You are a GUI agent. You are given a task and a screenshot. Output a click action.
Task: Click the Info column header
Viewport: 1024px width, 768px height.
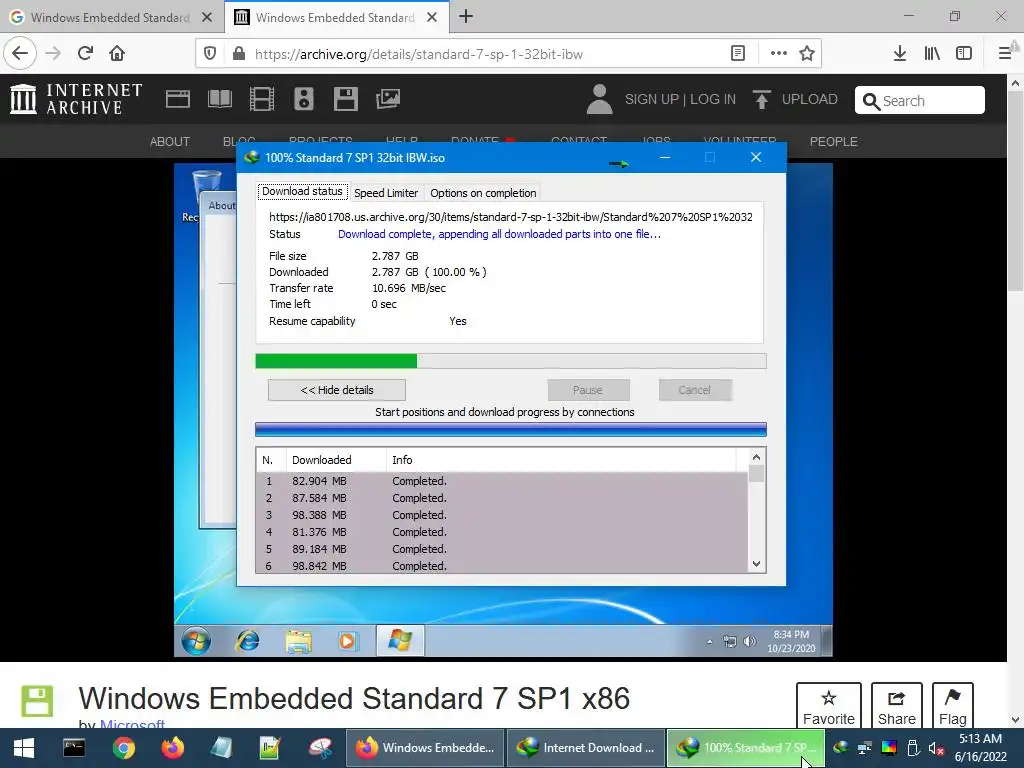562,460
